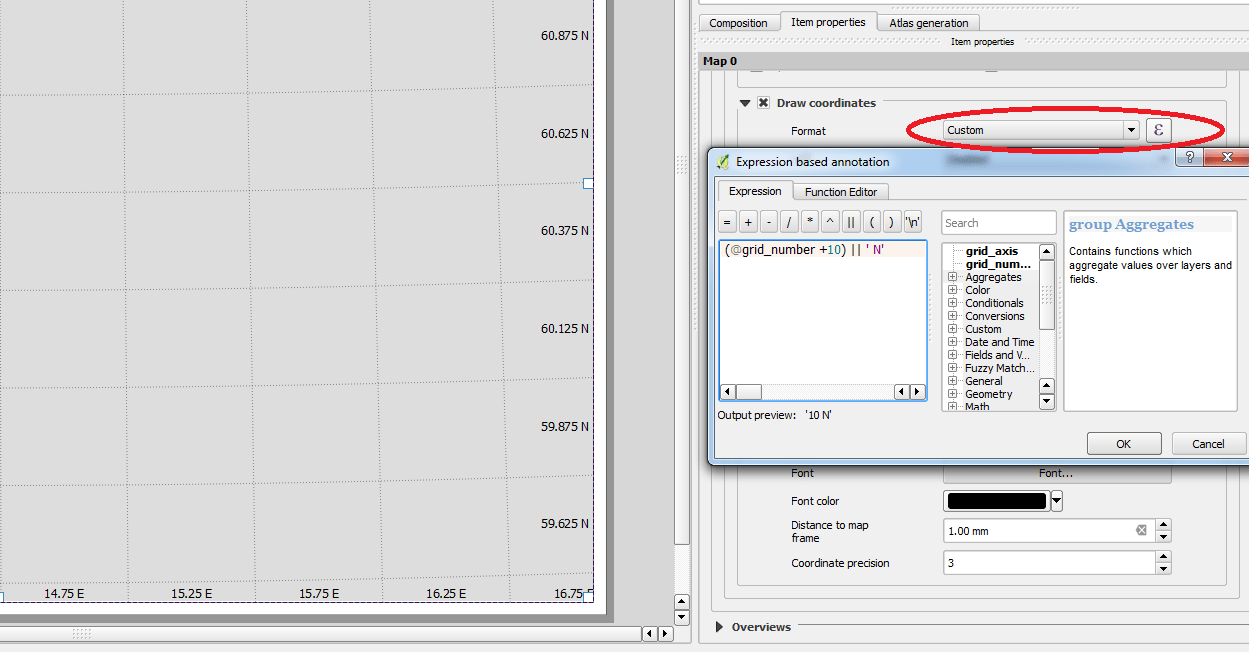Click the opening parenthesis operator icon
Screen dimensions: 1249x652
pos(872,221)
